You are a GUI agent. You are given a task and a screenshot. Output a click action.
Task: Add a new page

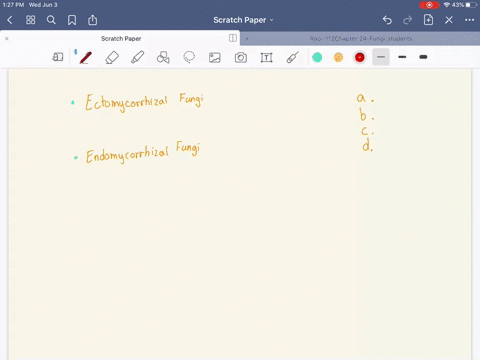pos(428,20)
